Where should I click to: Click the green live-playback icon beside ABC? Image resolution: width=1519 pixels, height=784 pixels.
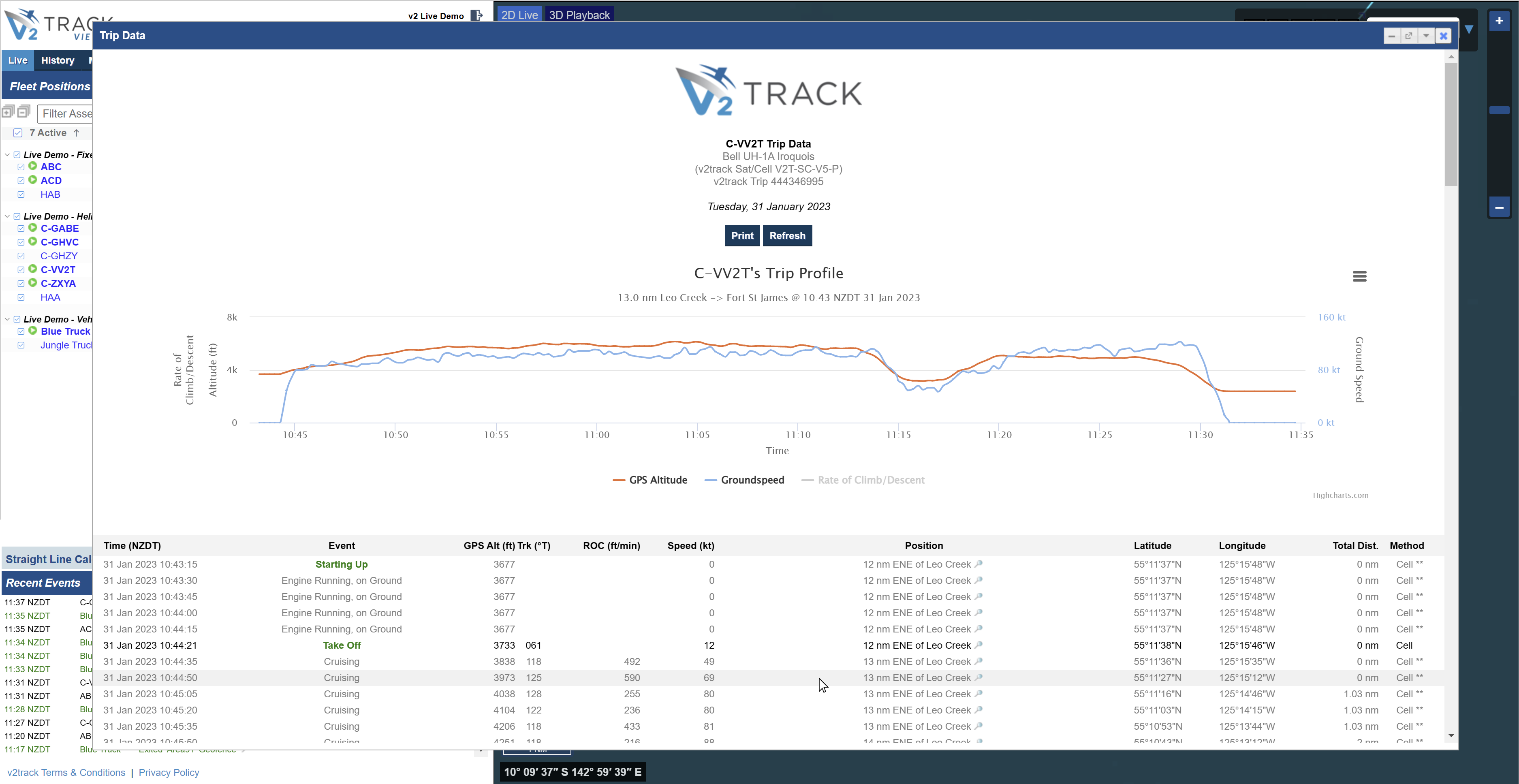point(32,166)
